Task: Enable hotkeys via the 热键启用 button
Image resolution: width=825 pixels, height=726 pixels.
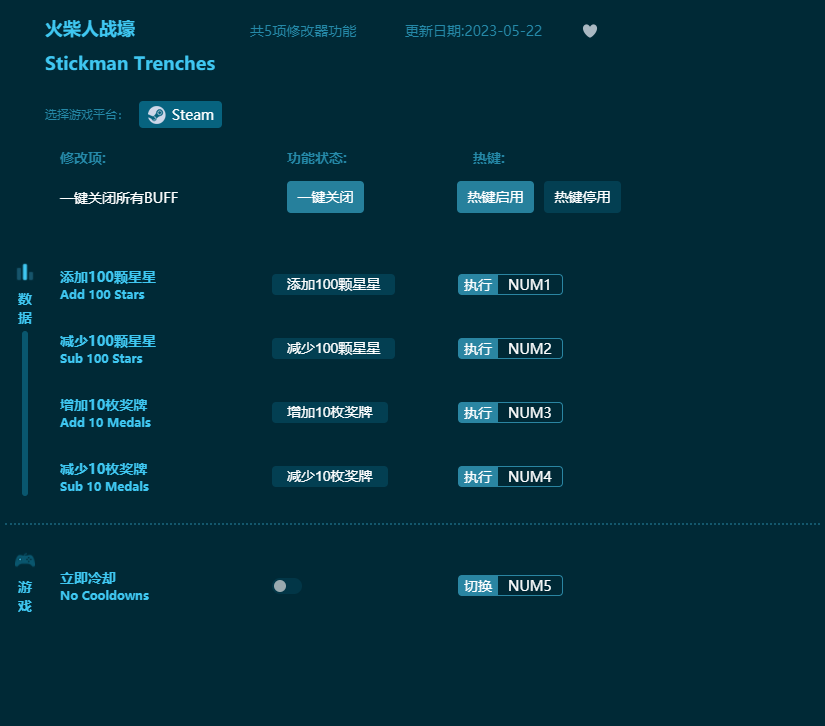Action: (495, 197)
